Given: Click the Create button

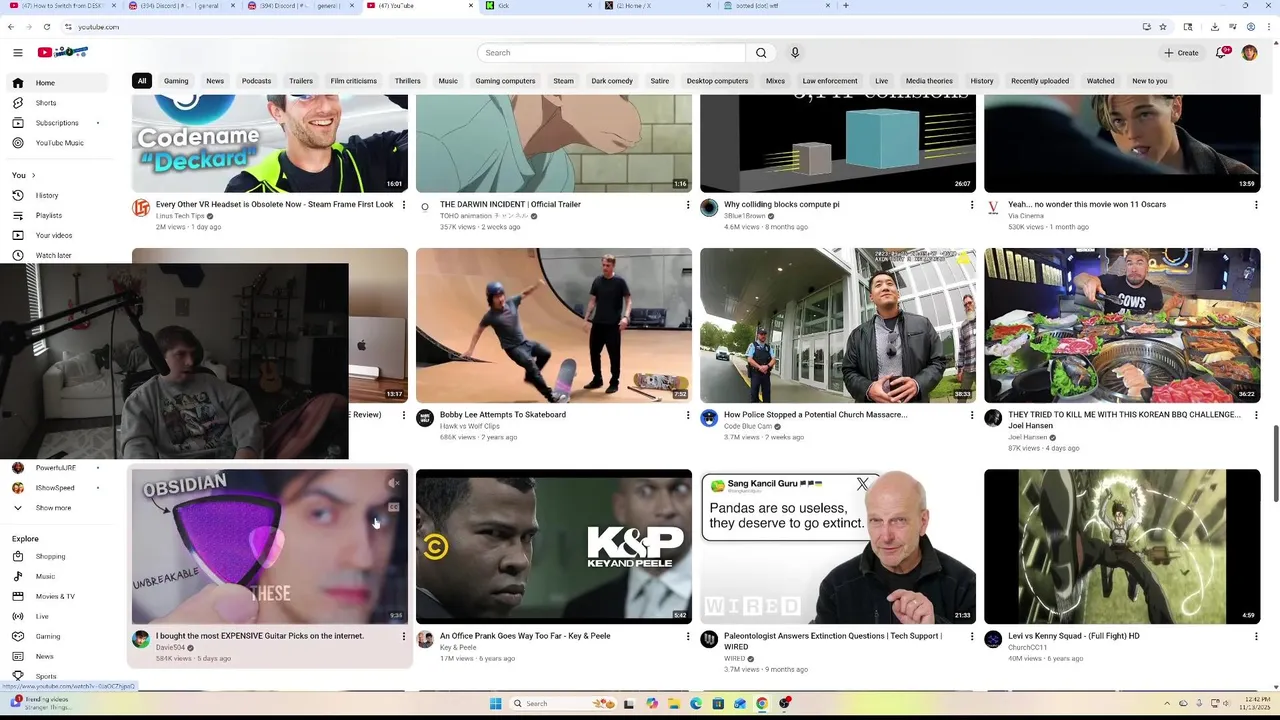Looking at the screenshot, I should coord(1181,52).
